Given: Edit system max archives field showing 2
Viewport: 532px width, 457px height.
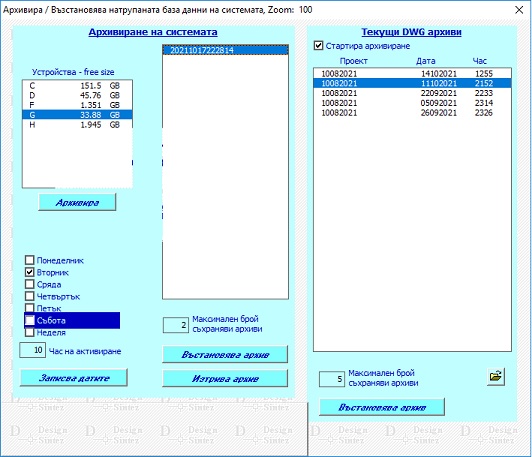Looking at the screenshot, I should tap(176, 325).
